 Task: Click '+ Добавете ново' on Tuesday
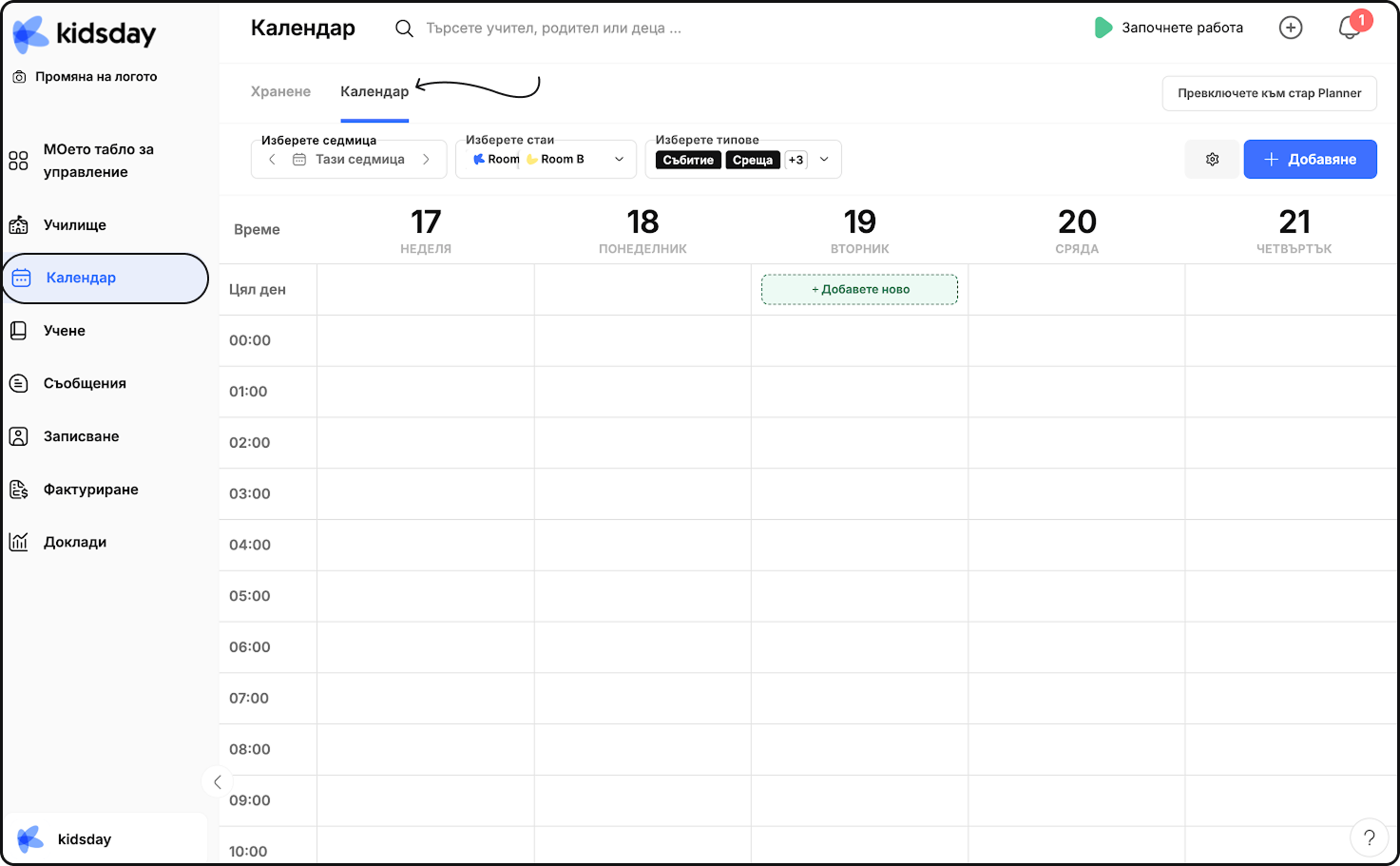tap(859, 289)
